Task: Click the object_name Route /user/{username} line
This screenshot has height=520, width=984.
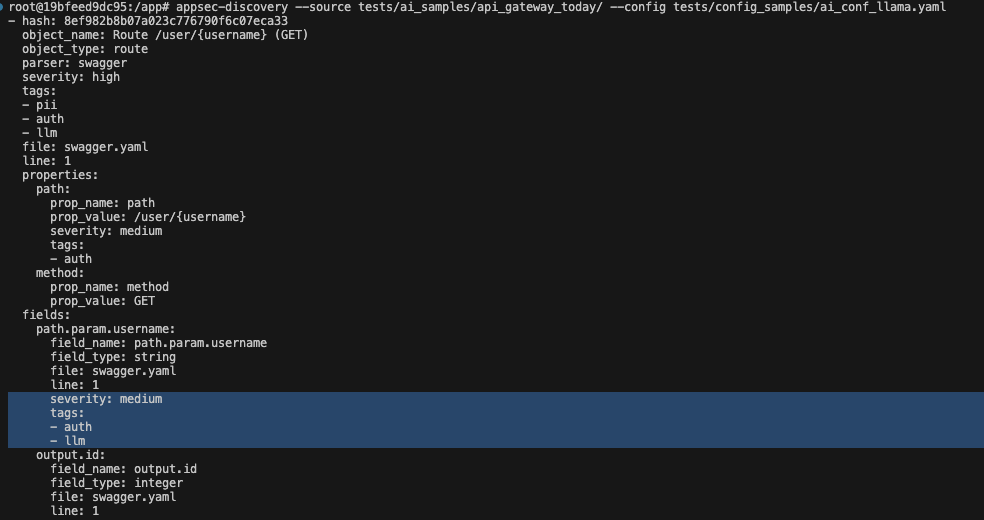Action: 165,35
